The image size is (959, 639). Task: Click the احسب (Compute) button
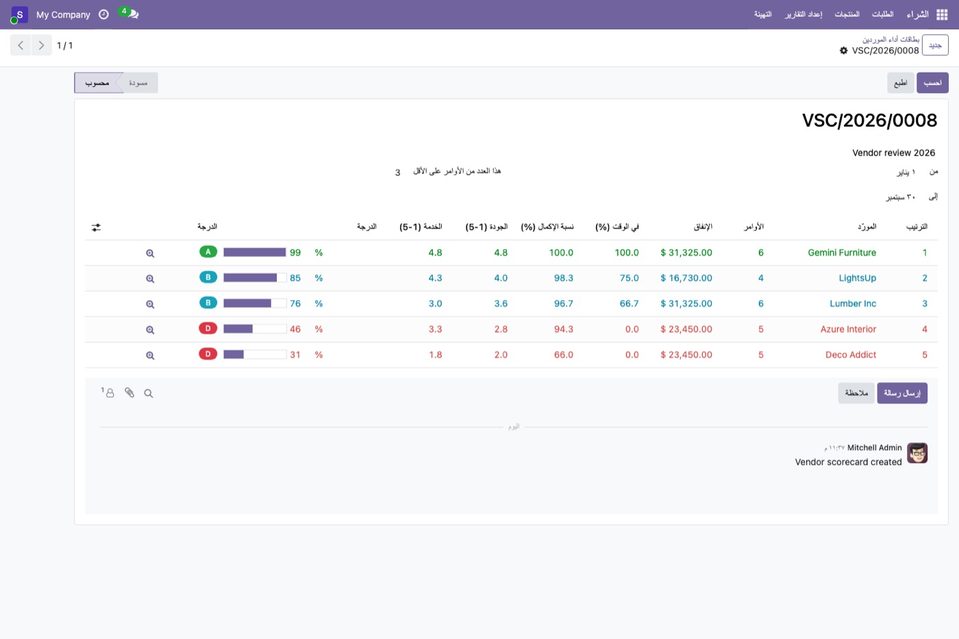(x=932, y=83)
